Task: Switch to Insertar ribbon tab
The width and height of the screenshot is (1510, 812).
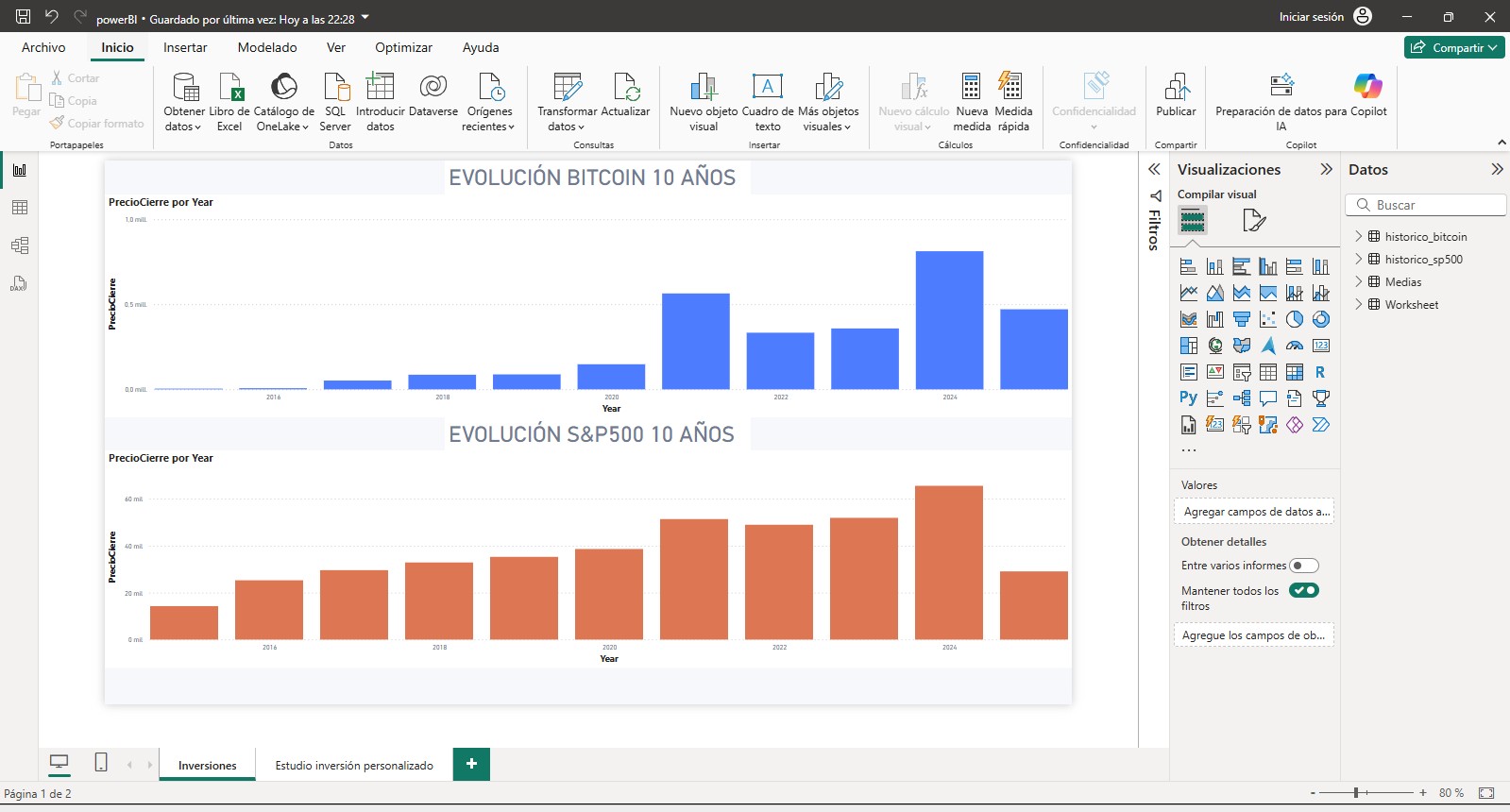Action: click(185, 47)
